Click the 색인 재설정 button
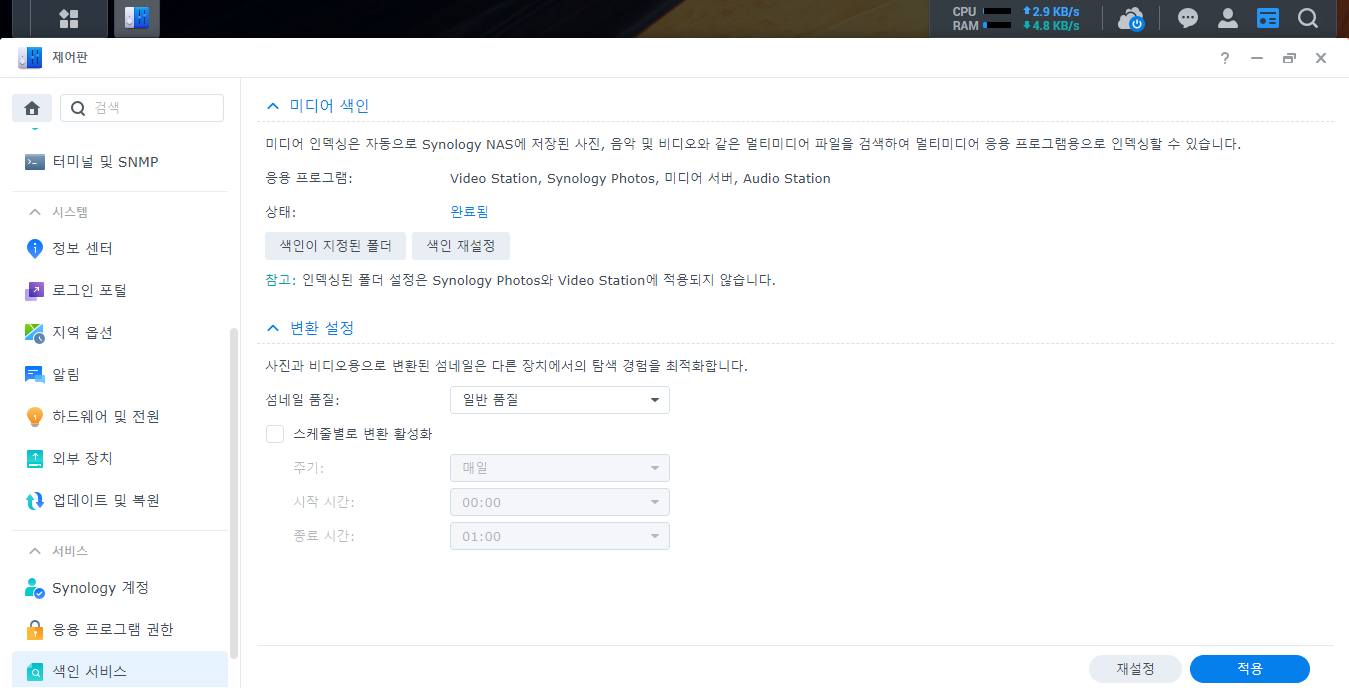The width and height of the screenshot is (1349, 688). click(x=460, y=246)
